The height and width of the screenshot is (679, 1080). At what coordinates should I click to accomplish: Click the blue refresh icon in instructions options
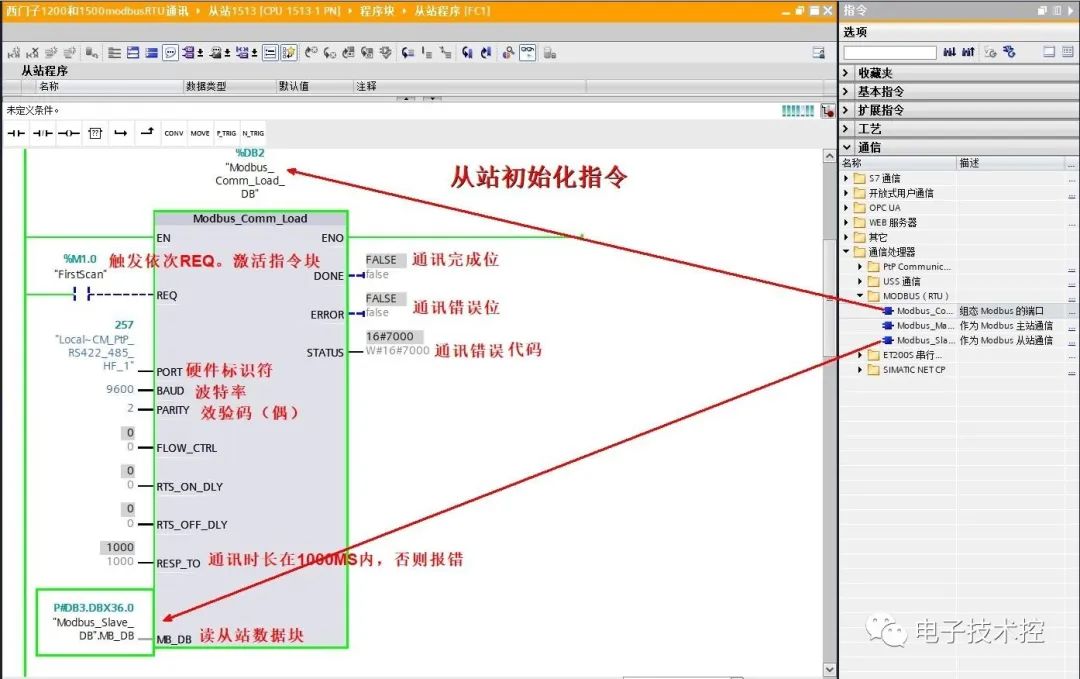point(1009,52)
